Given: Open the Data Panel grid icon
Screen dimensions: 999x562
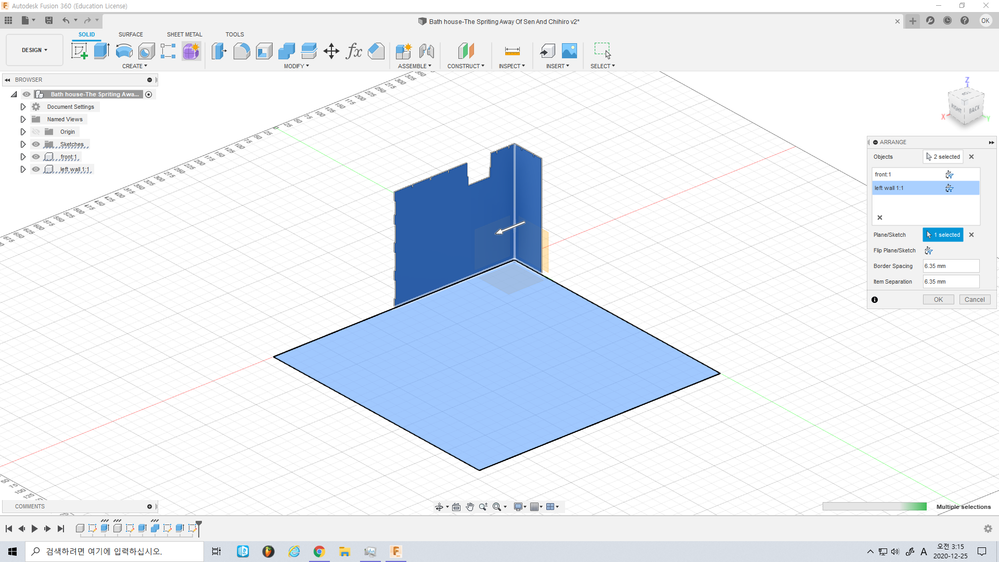Looking at the screenshot, I should 8,20.
